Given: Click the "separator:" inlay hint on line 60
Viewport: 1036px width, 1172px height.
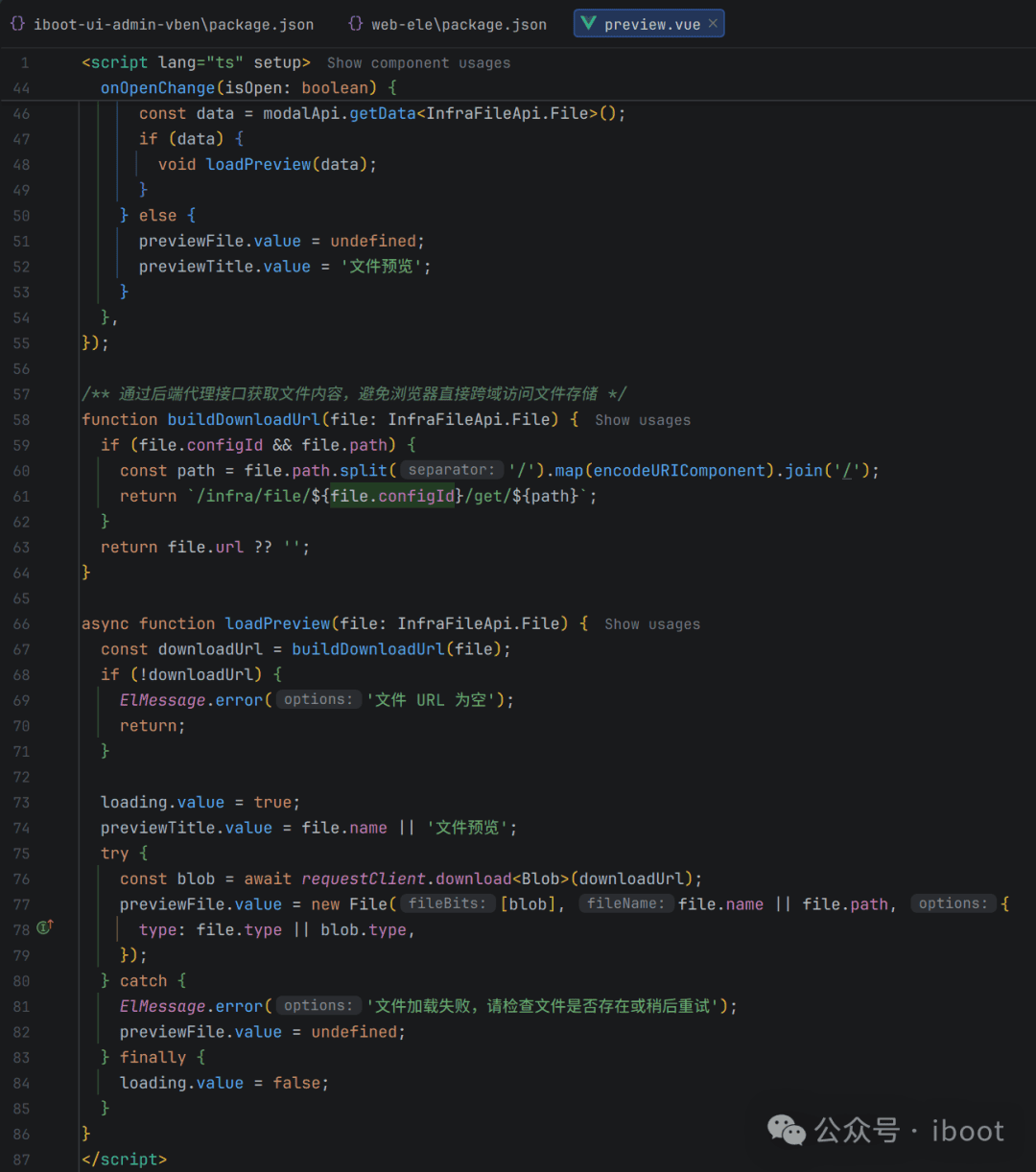Looking at the screenshot, I should [452, 470].
